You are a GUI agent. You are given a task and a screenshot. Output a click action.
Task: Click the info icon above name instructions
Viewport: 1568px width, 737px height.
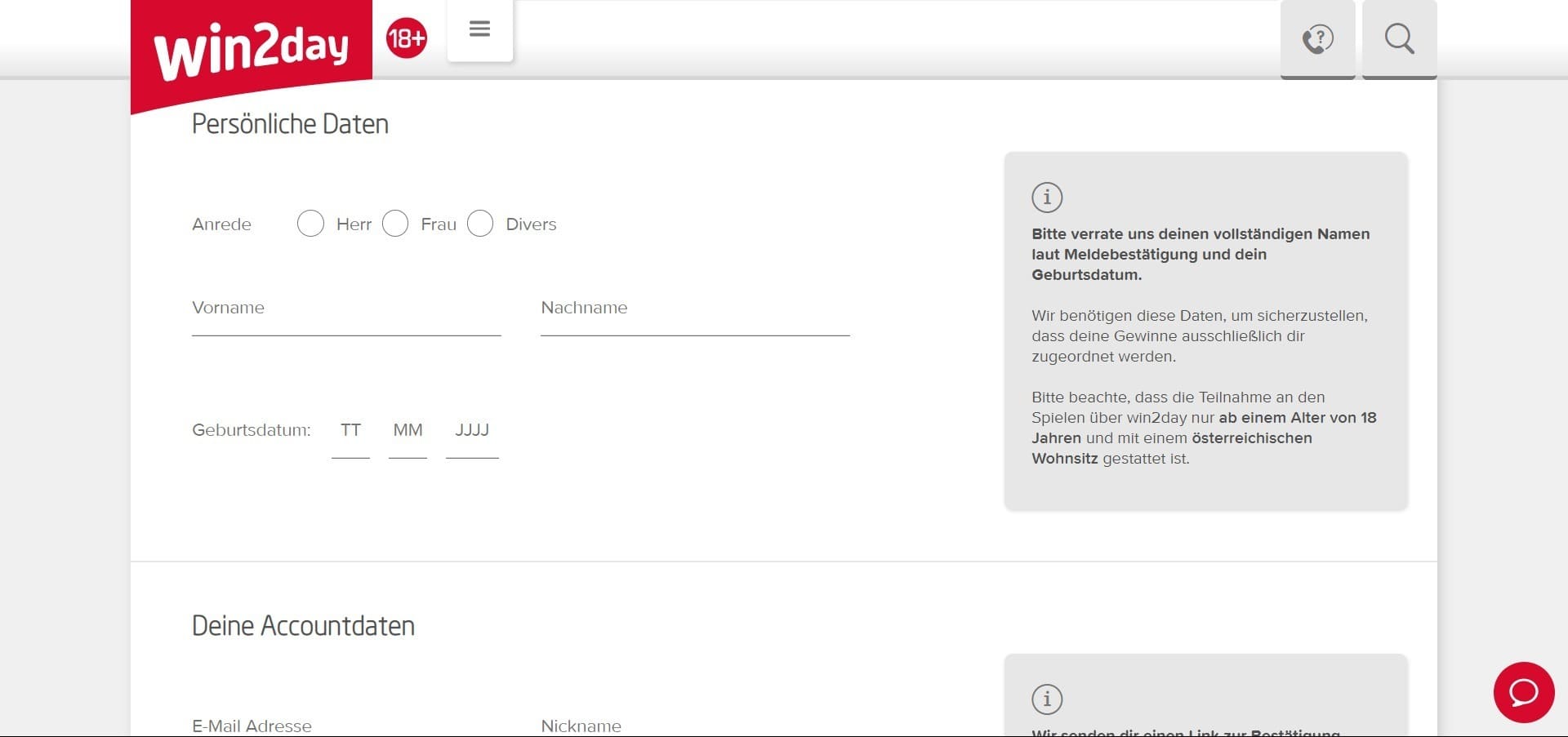click(x=1047, y=198)
